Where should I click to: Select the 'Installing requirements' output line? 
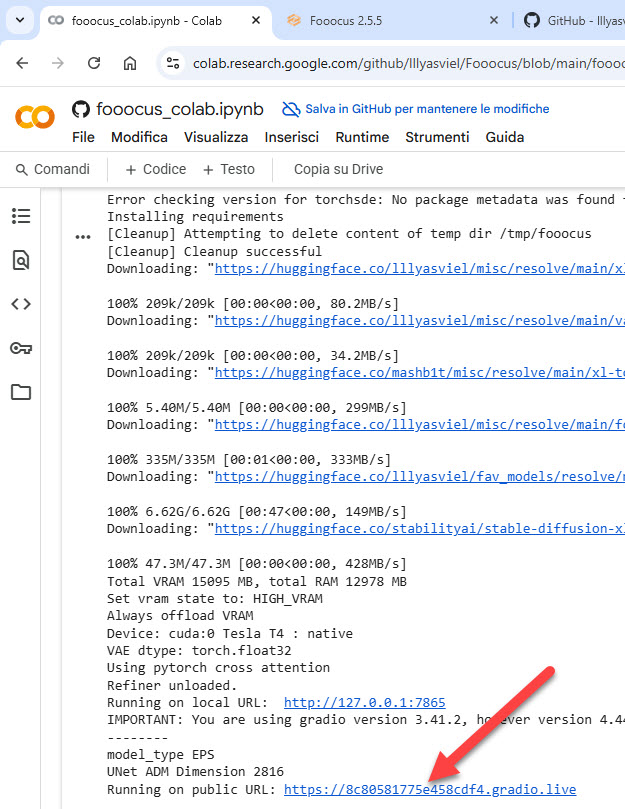pos(195,216)
